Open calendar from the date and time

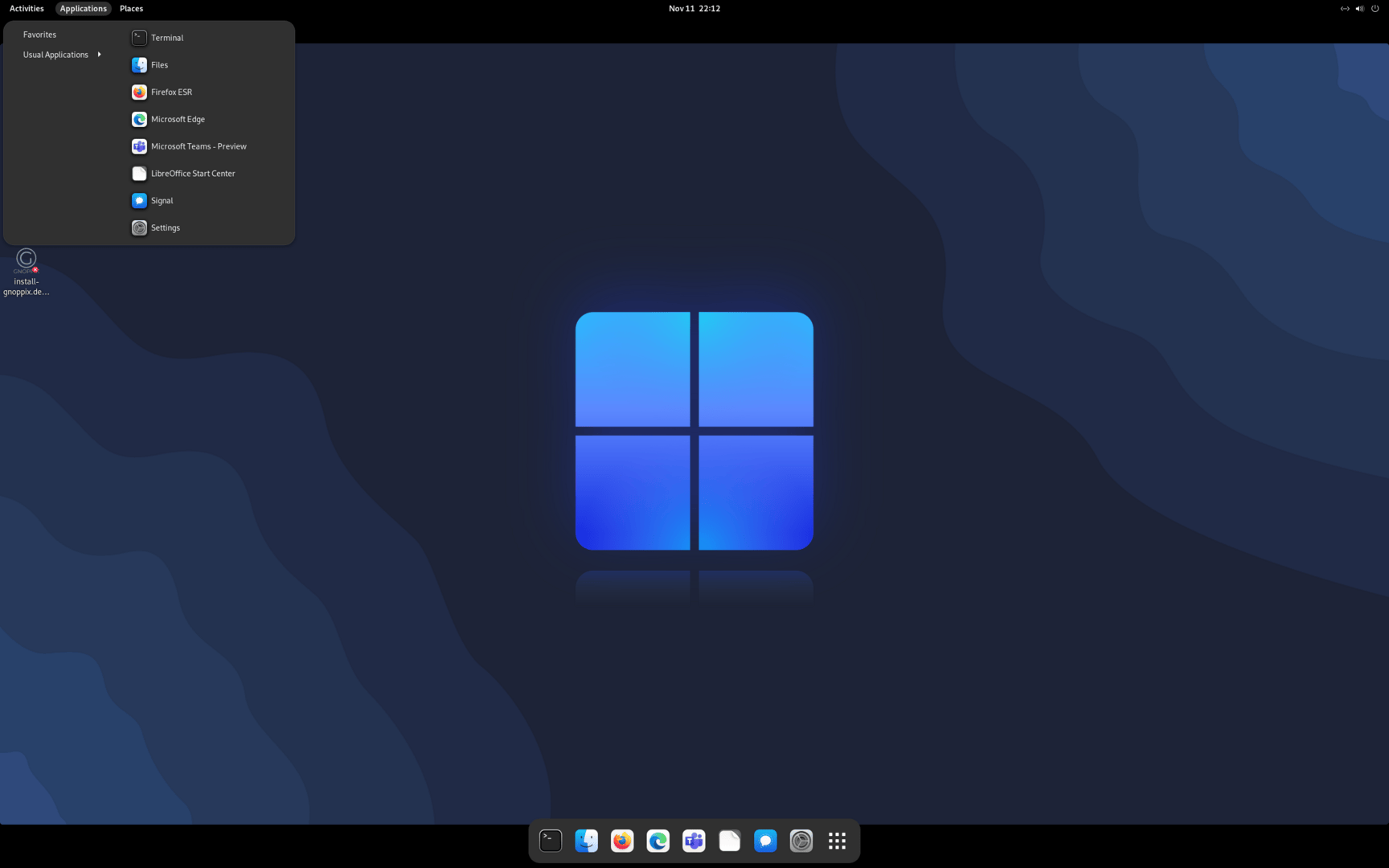tap(694, 9)
